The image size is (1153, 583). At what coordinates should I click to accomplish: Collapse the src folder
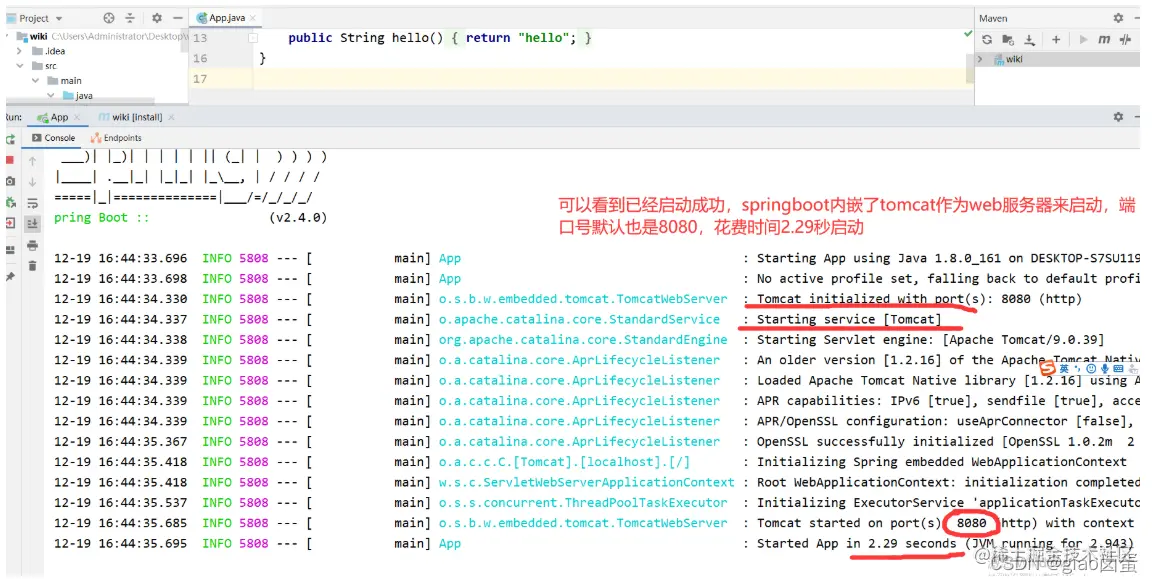pos(19,65)
